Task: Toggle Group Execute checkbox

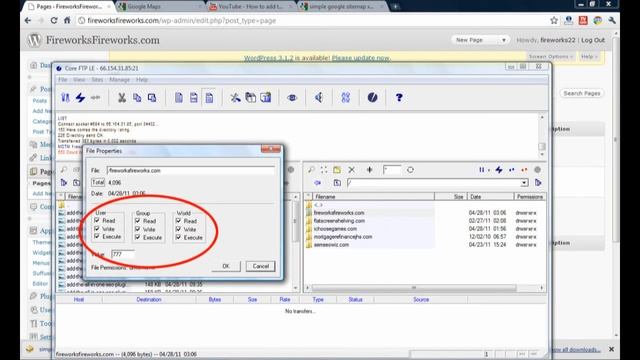Action: (x=138, y=237)
